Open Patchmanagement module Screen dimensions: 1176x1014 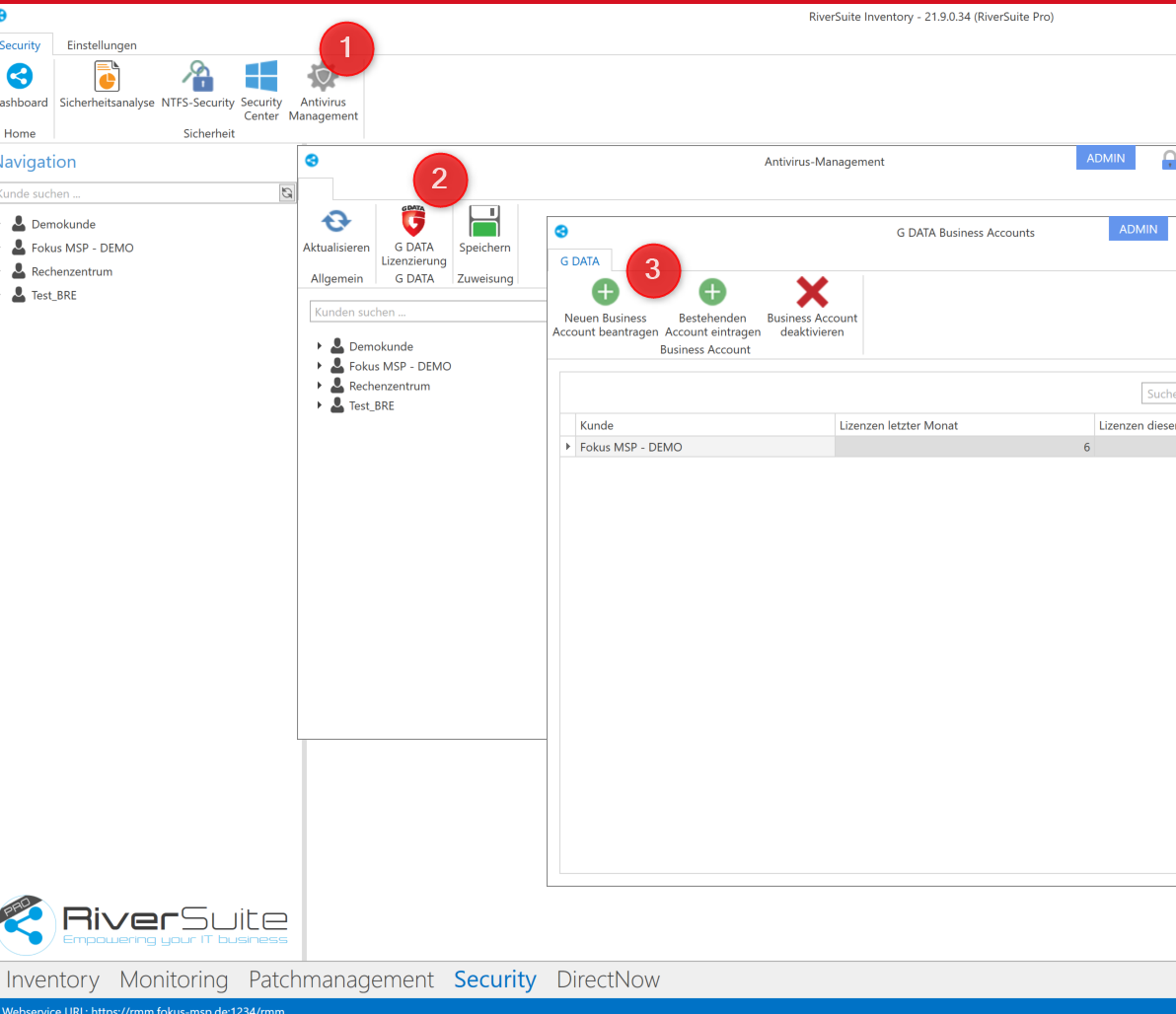341,979
